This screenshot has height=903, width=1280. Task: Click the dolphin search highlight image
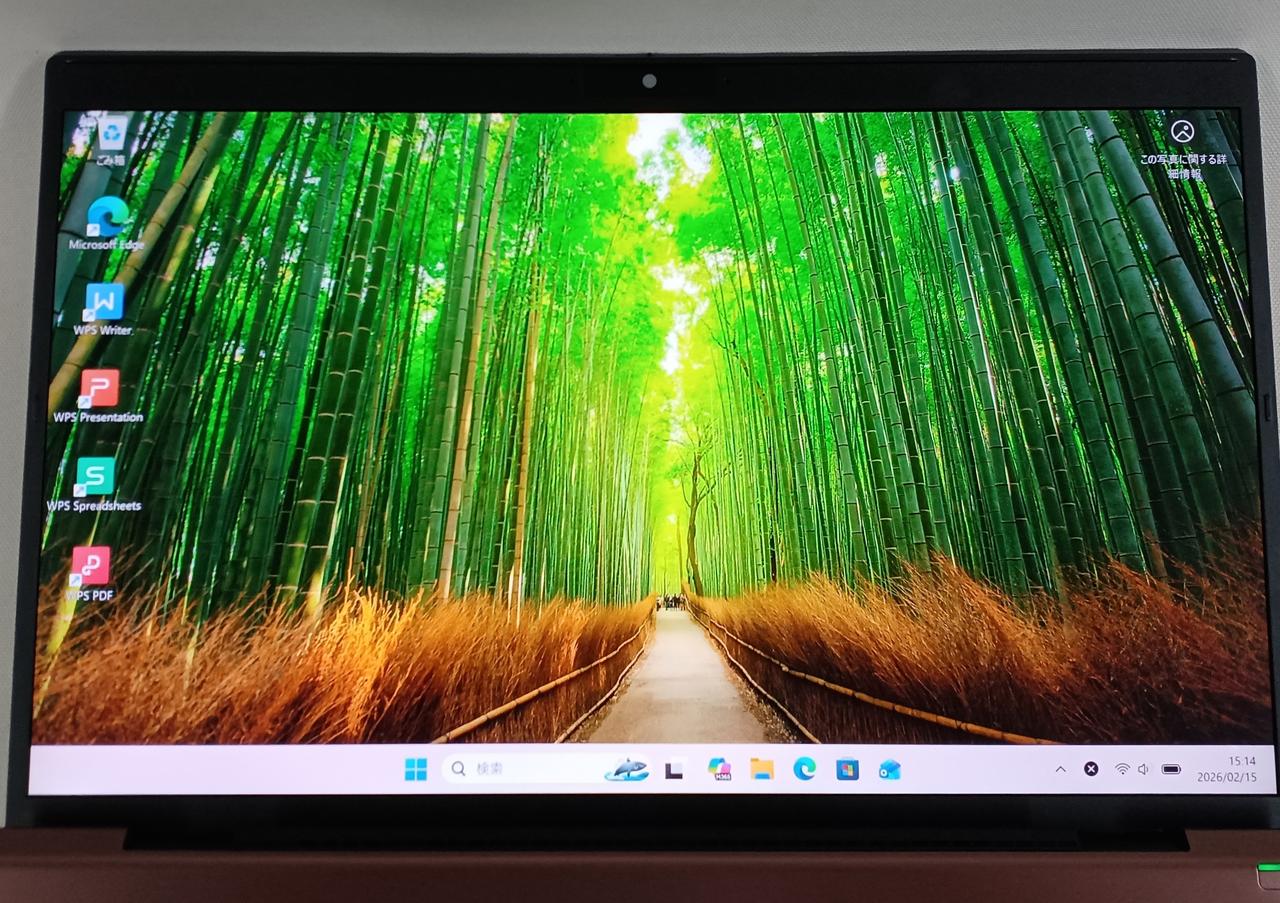coord(627,769)
